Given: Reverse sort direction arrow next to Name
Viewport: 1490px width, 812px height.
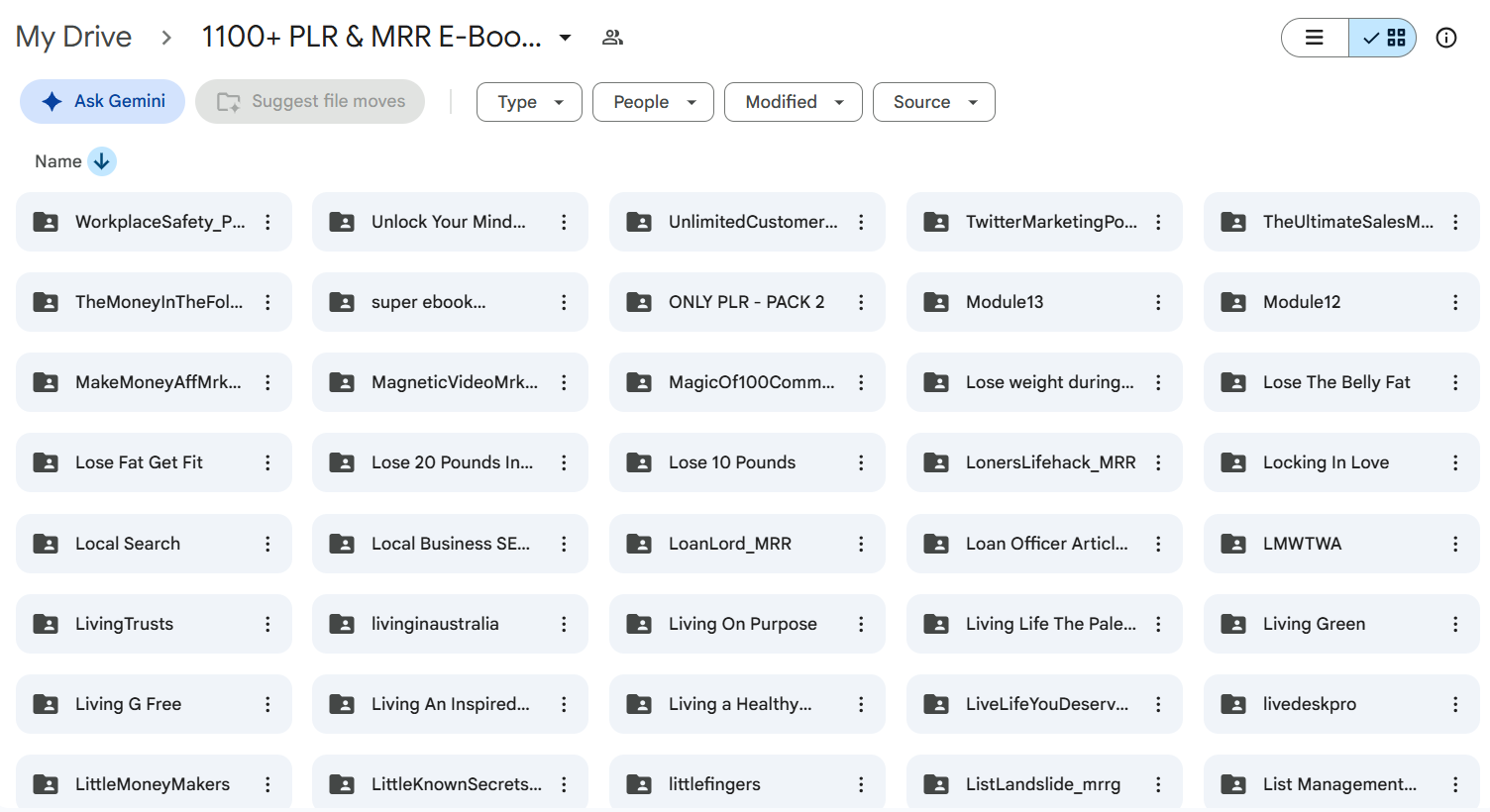Looking at the screenshot, I should point(102,161).
